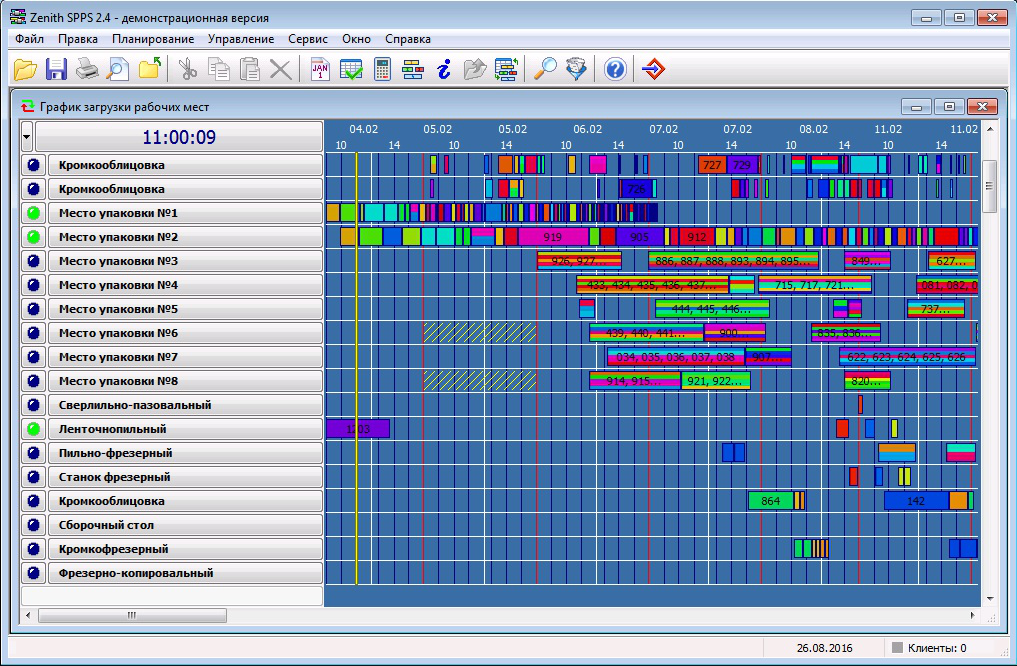
Task: Click the red arrow exit icon
Action: coord(652,69)
